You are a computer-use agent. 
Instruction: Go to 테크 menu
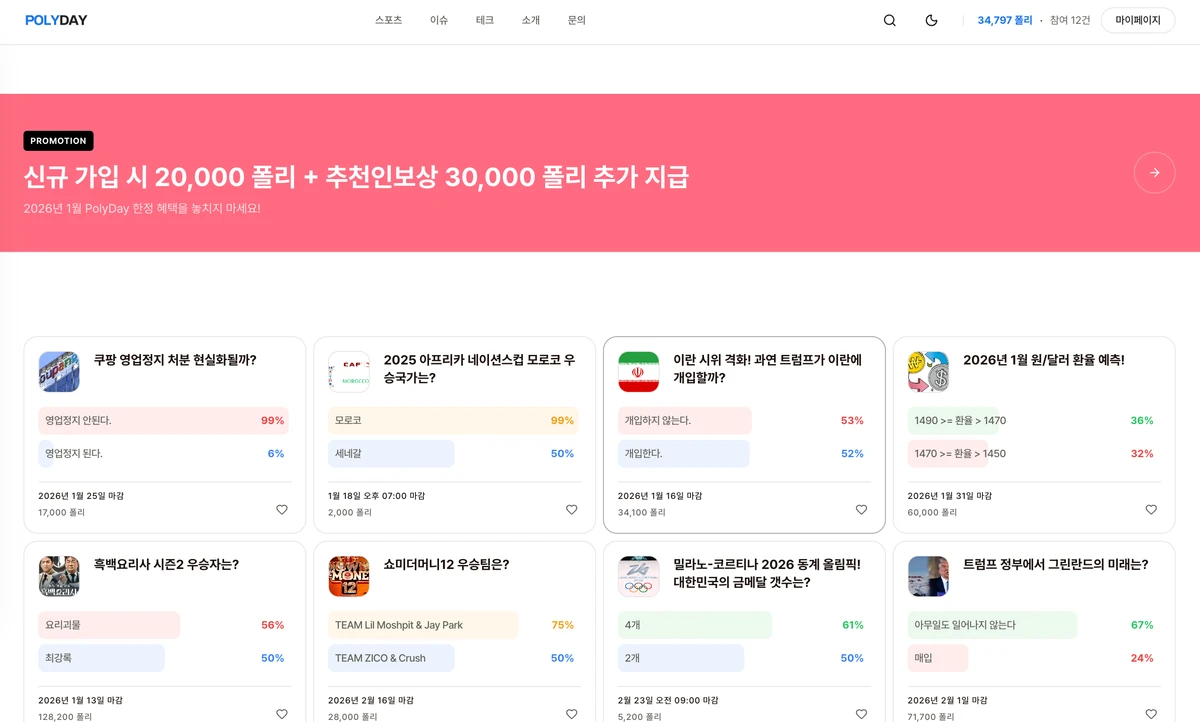(485, 20)
